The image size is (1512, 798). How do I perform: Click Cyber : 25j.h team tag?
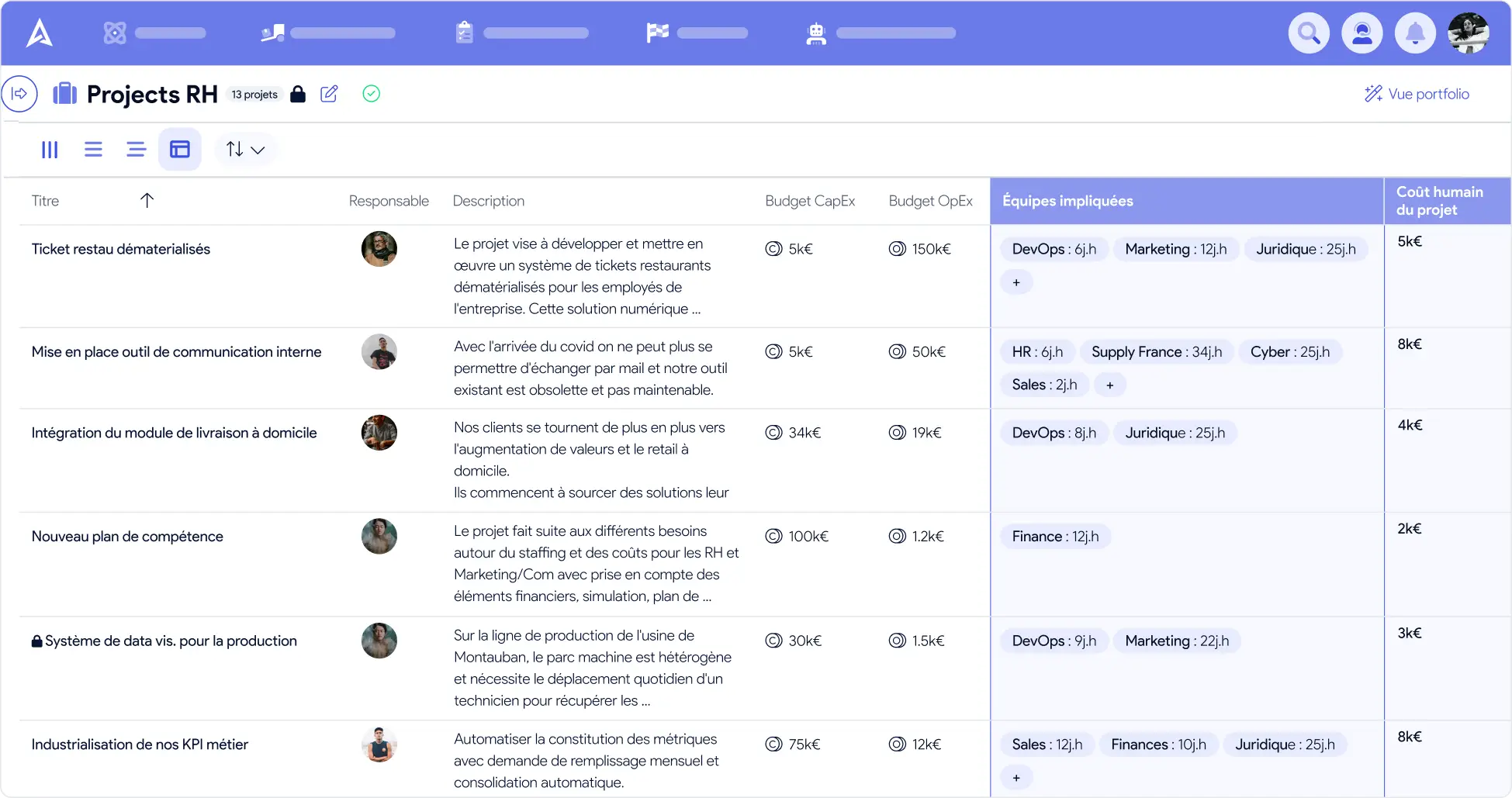point(1290,352)
